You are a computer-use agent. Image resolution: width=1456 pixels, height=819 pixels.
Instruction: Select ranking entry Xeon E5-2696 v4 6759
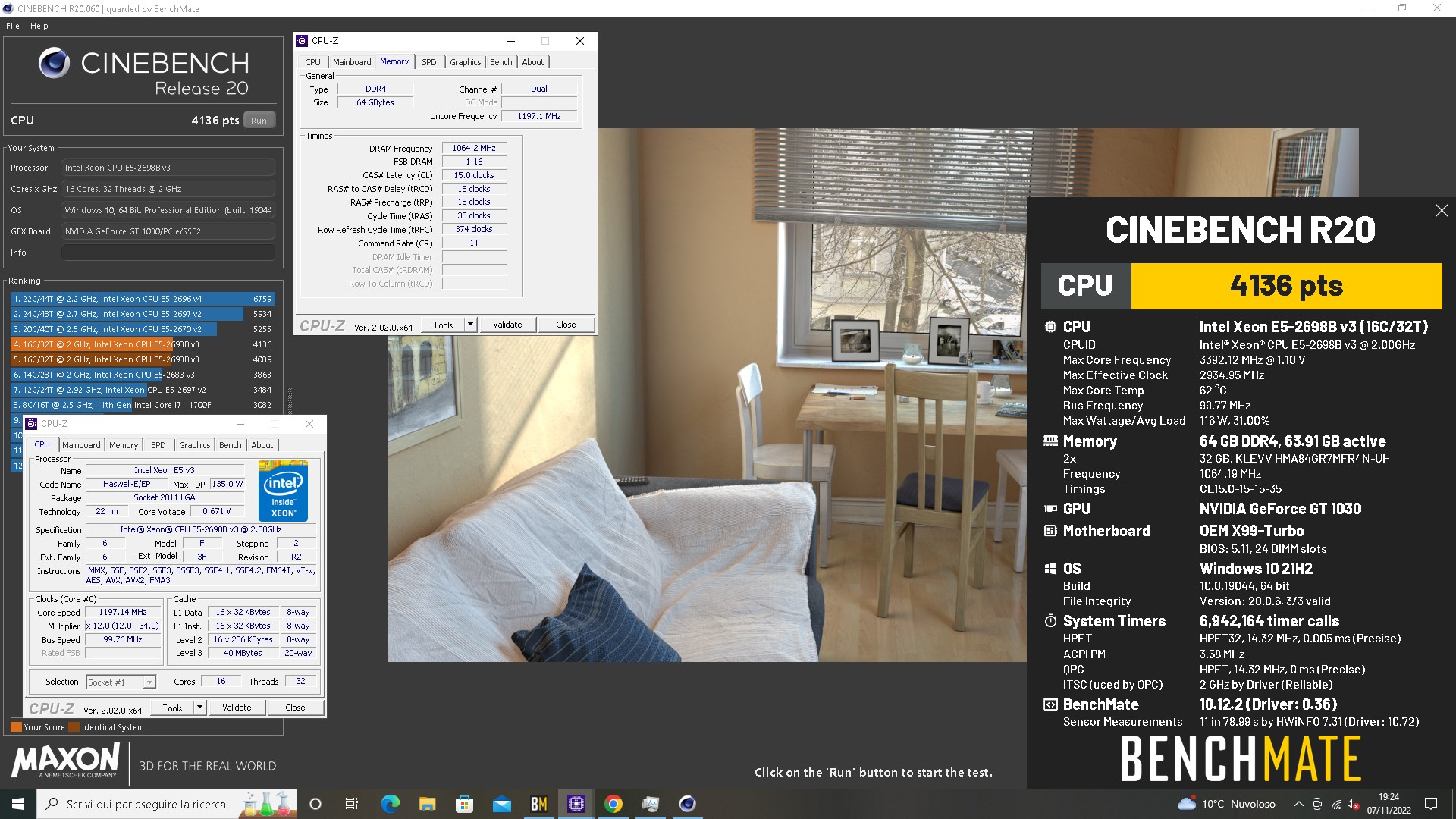coord(143,299)
